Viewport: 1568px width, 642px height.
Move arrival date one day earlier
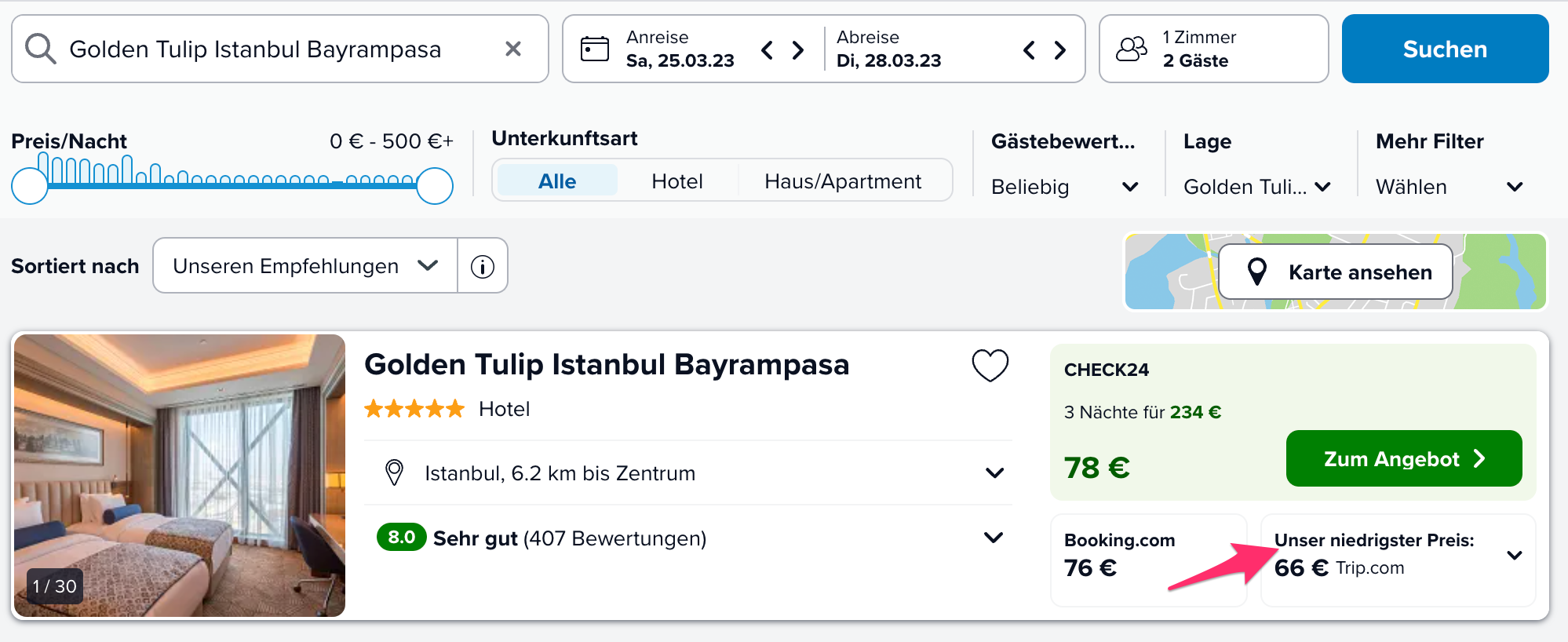click(x=768, y=50)
